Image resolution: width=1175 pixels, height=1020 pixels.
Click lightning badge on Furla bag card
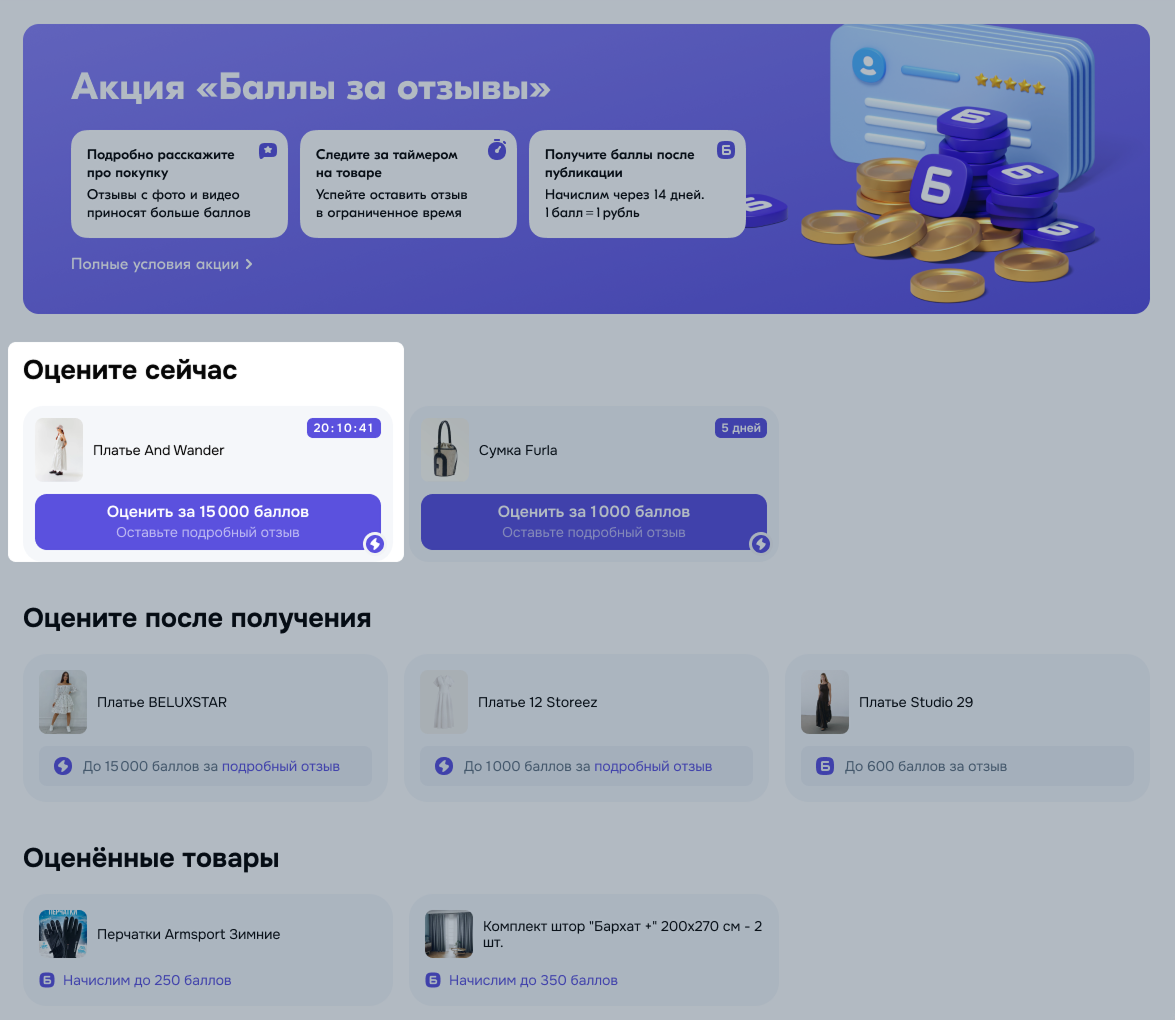tap(760, 544)
